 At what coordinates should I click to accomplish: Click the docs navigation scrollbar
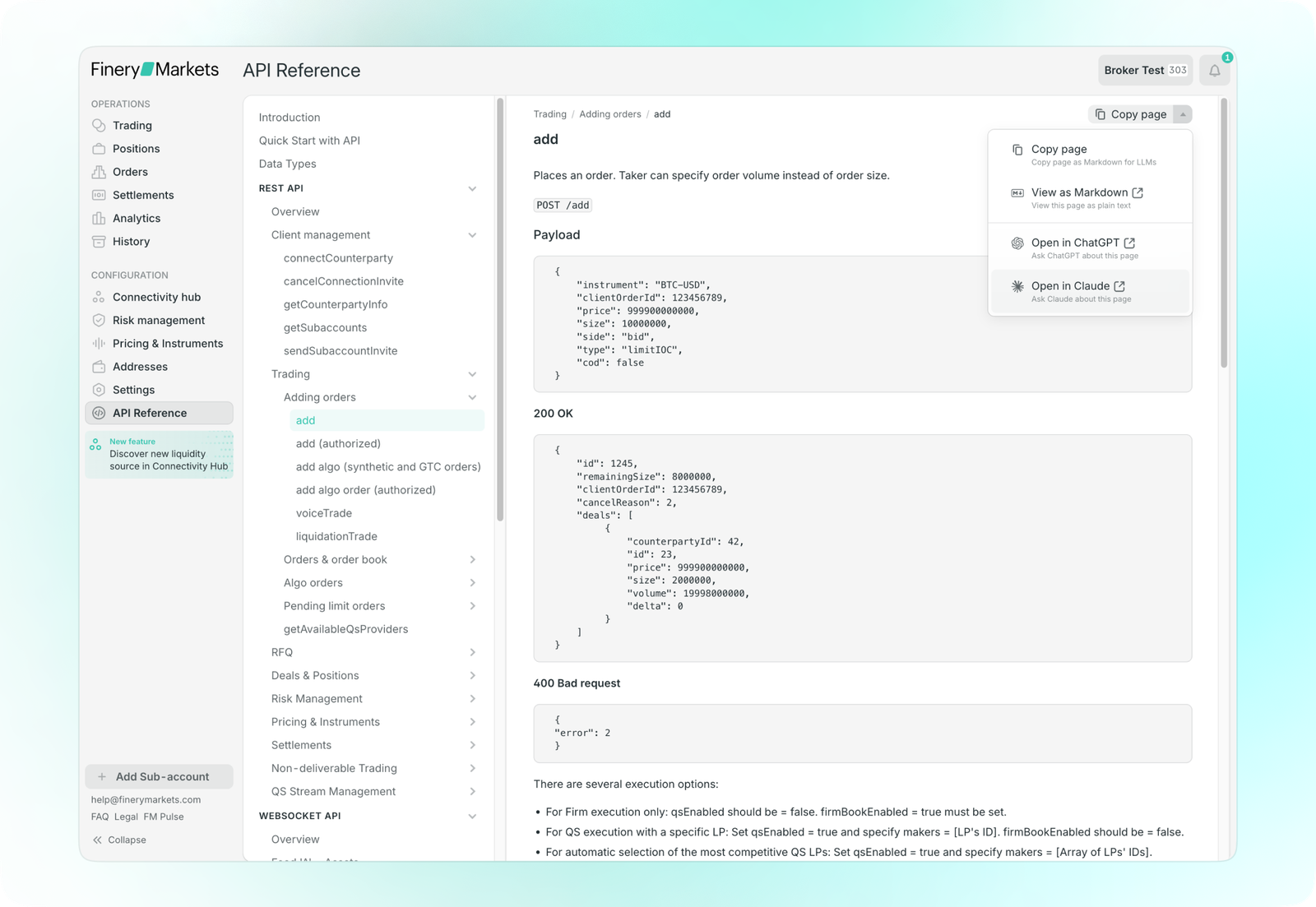[499, 309]
